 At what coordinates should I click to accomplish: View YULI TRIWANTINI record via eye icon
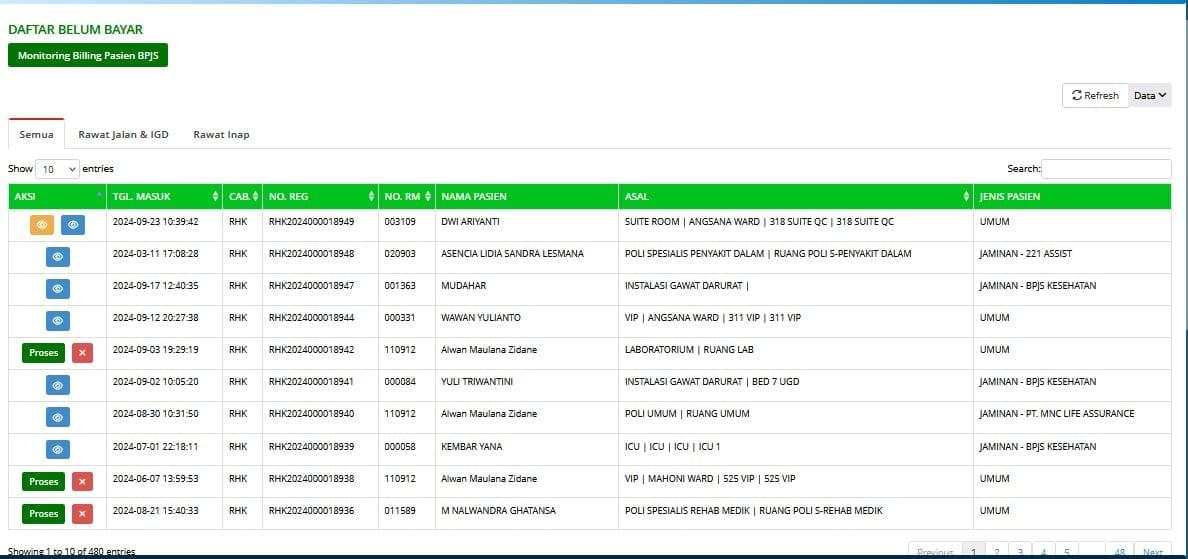point(57,385)
